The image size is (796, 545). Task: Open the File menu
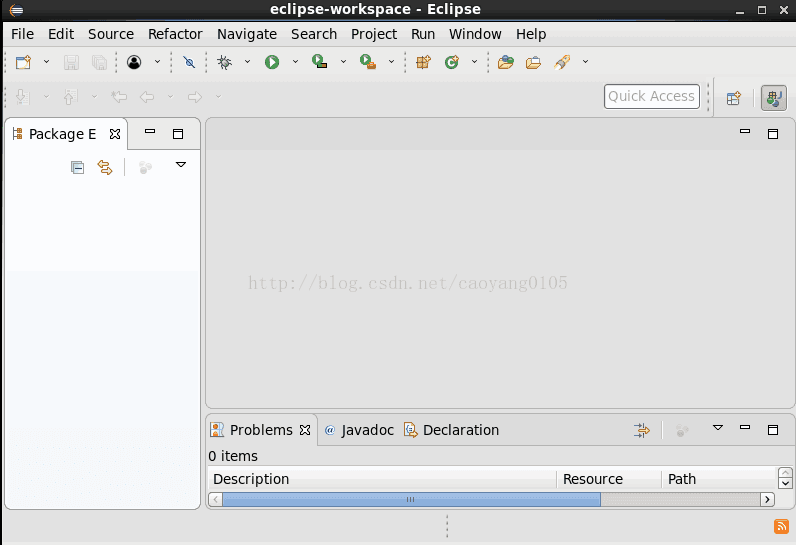point(22,34)
